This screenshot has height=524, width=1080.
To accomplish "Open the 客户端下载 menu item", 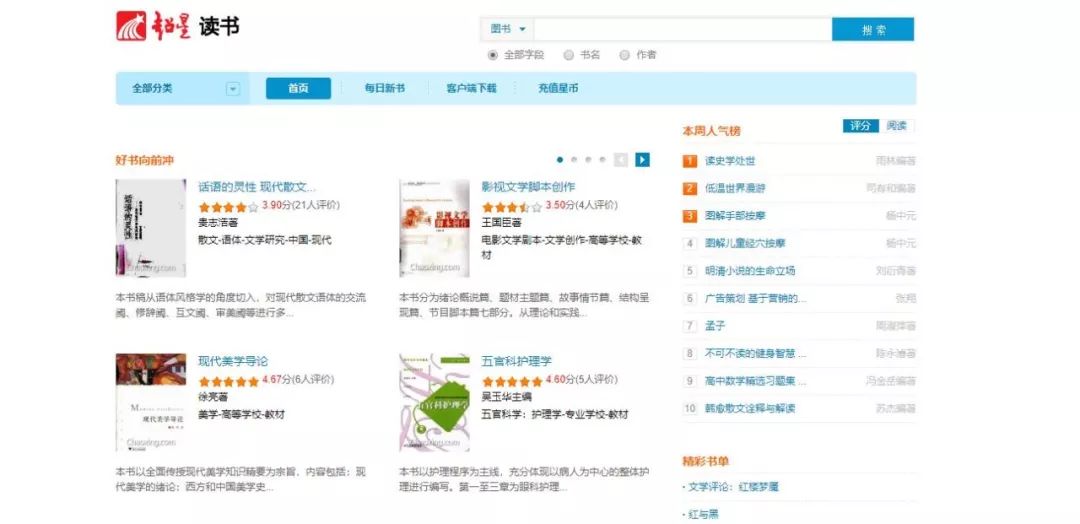I will pos(471,88).
